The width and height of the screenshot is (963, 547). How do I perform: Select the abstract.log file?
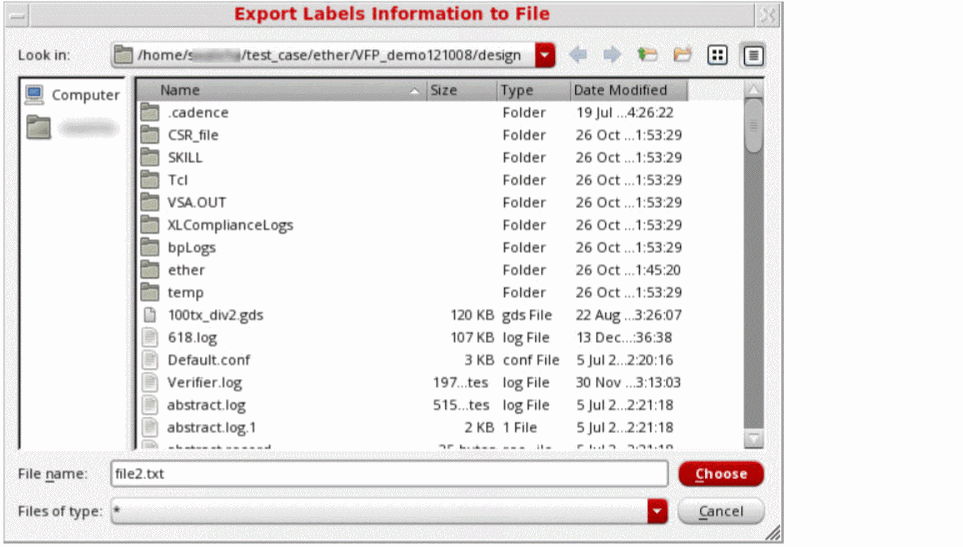point(206,405)
